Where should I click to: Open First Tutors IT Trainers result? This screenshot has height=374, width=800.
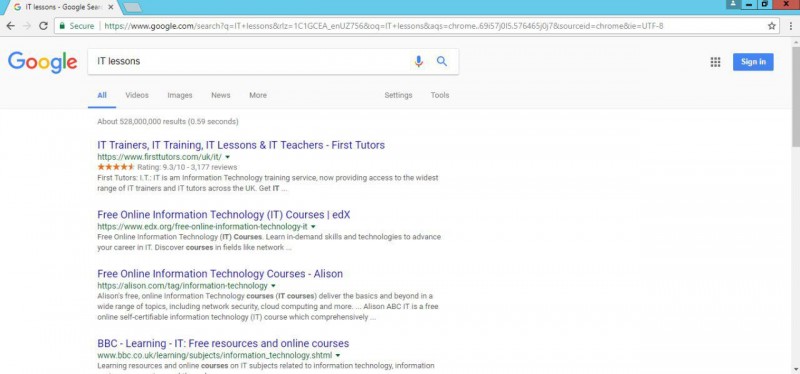(x=241, y=145)
